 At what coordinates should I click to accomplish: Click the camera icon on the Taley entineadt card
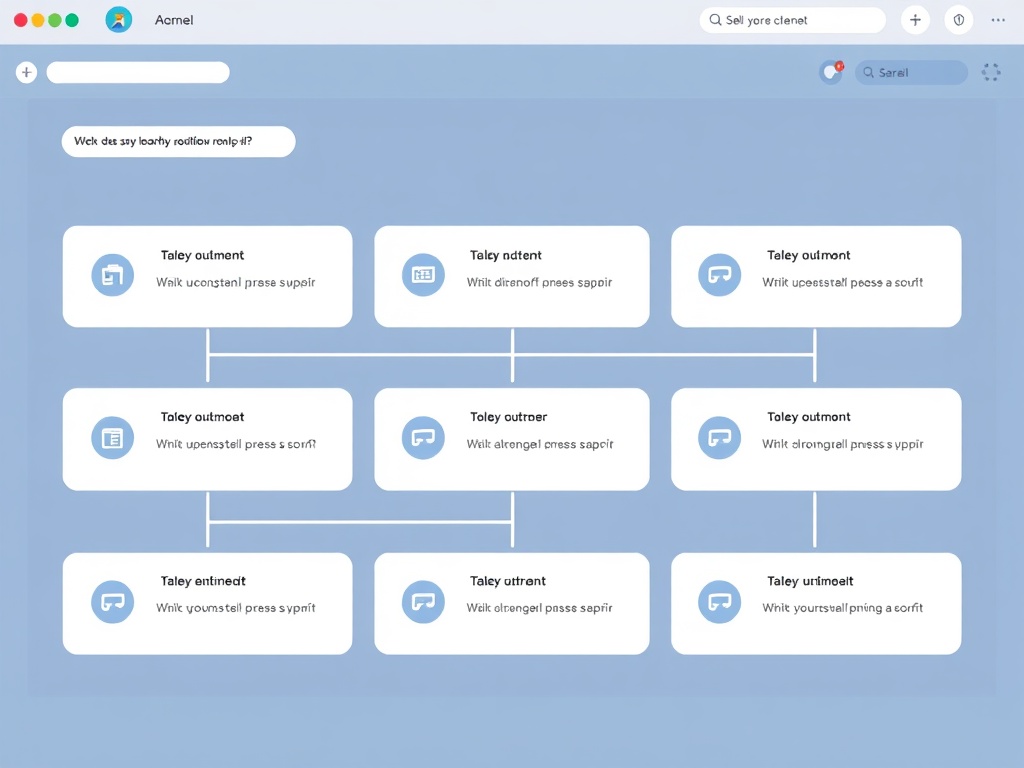tap(112, 601)
